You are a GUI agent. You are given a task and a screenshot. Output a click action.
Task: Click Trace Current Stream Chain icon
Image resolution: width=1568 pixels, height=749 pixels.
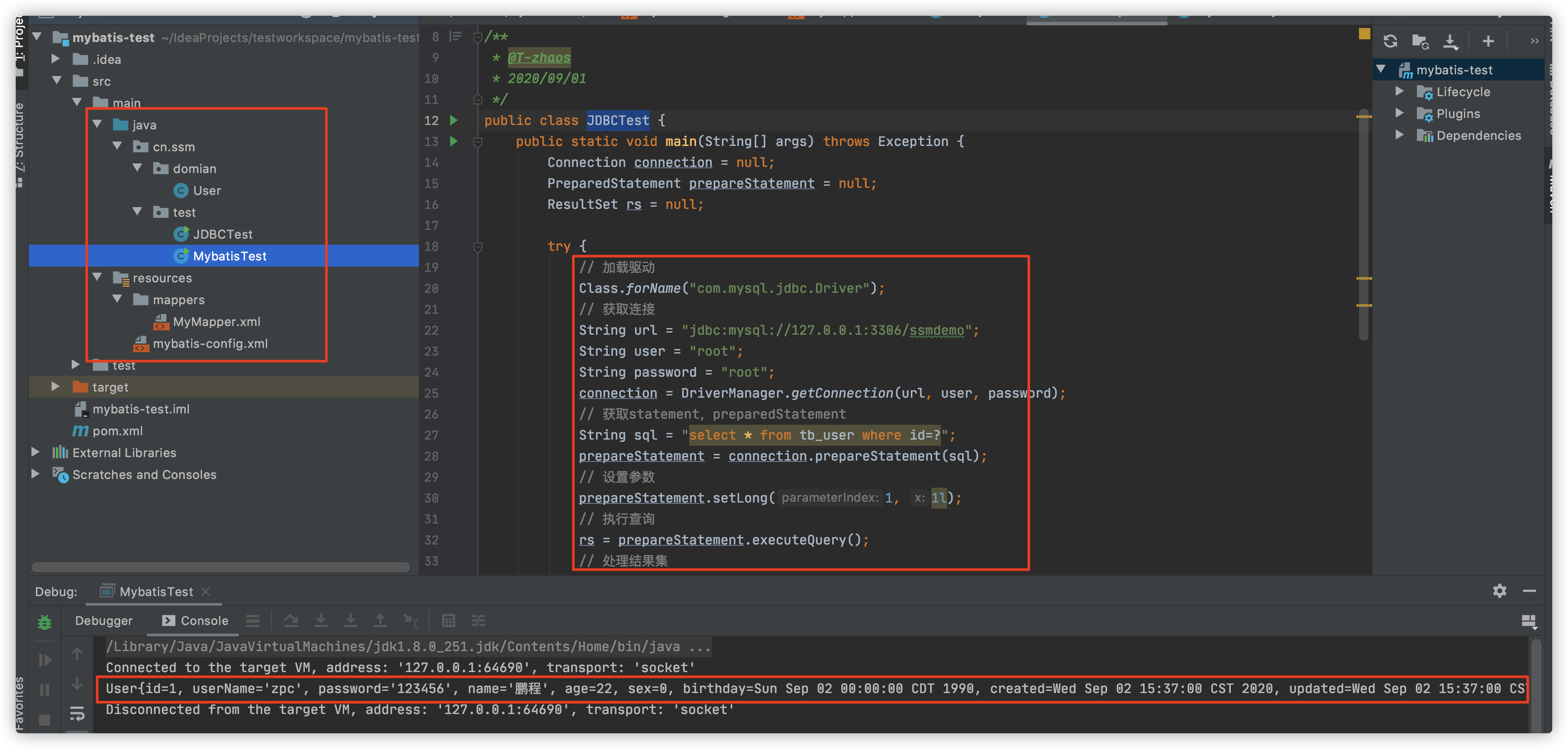click(478, 621)
